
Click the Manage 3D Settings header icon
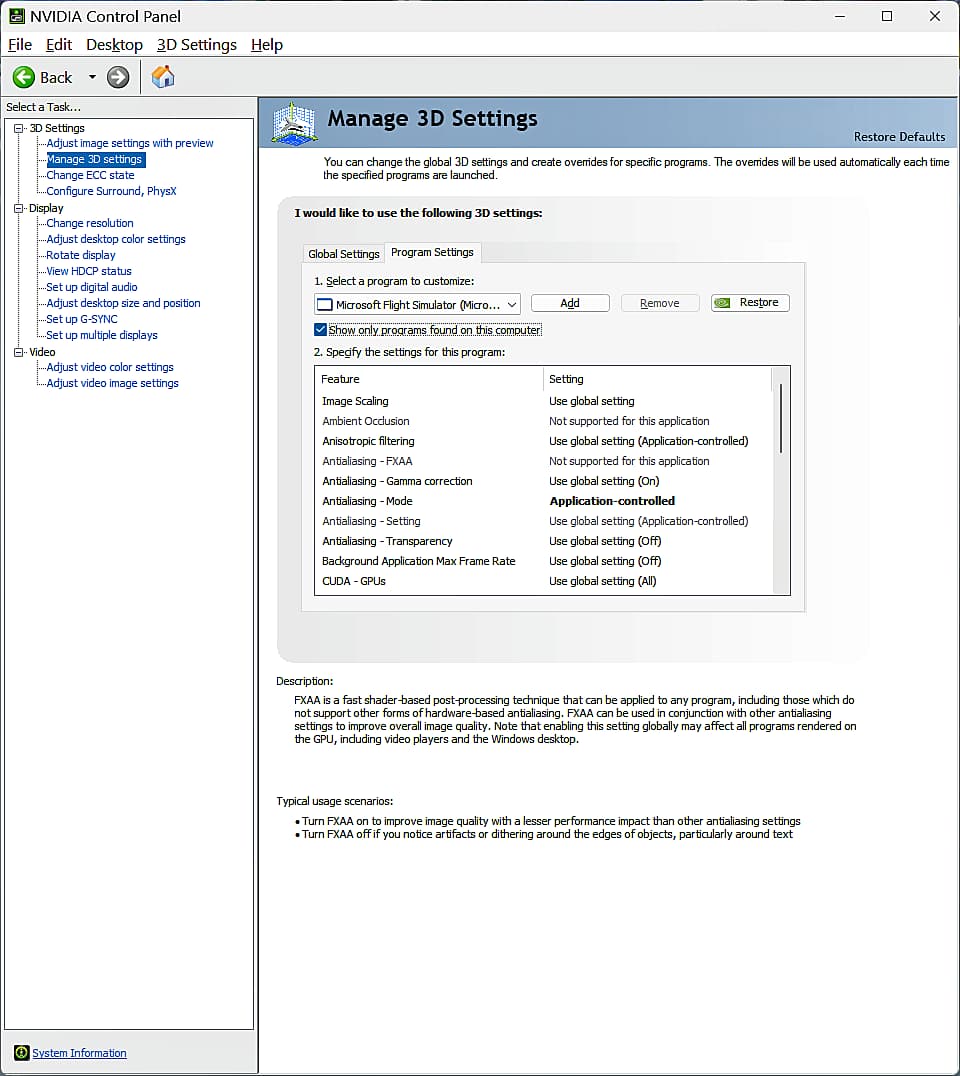[x=294, y=122]
